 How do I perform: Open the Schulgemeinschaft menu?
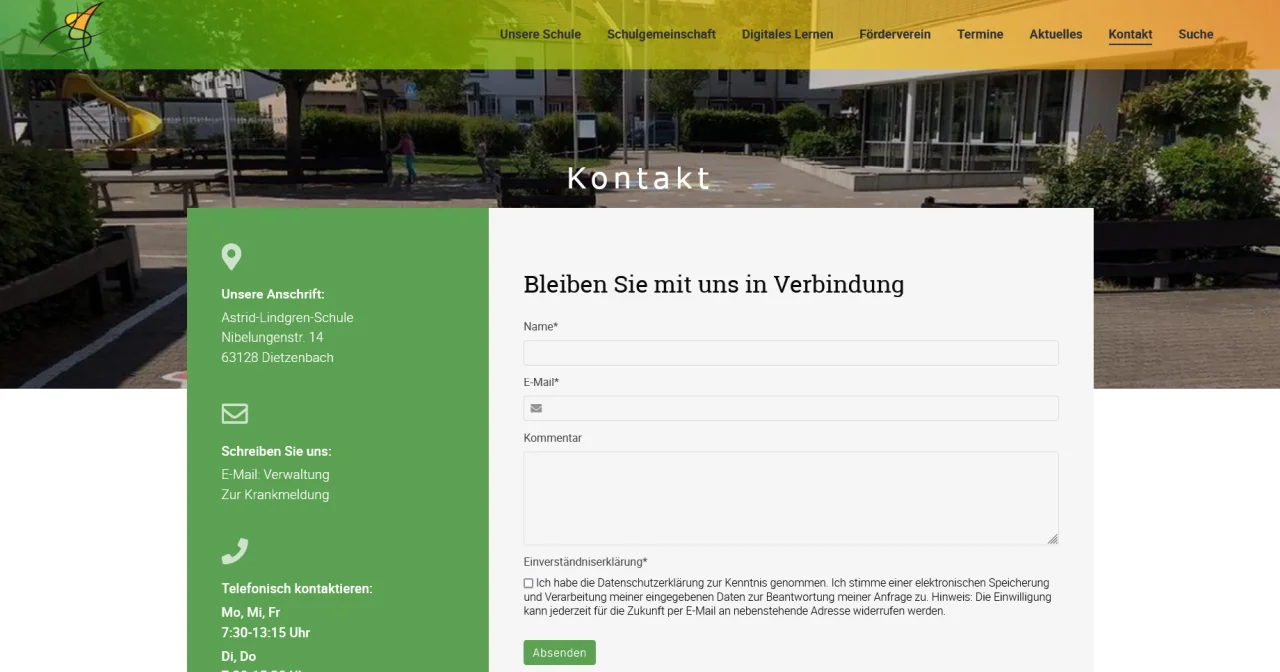(x=661, y=34)
